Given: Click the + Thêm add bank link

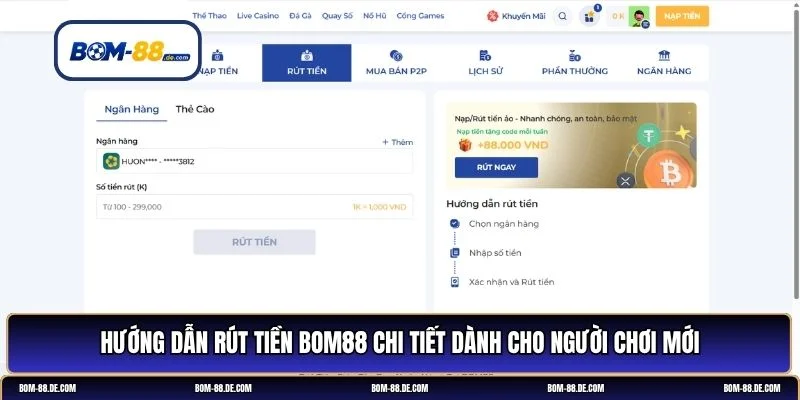Looking at the screenshot, I should pyautogui.click(x=397, y=142).
